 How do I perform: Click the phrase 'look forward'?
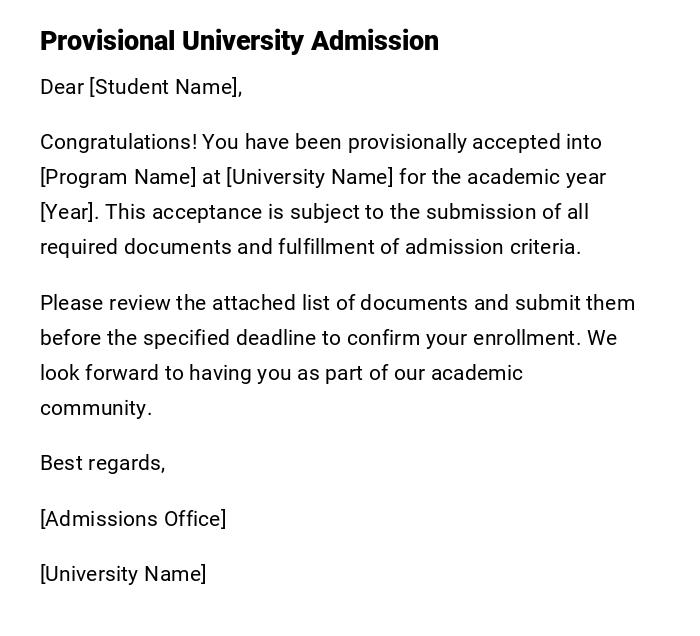coord(100,373)
